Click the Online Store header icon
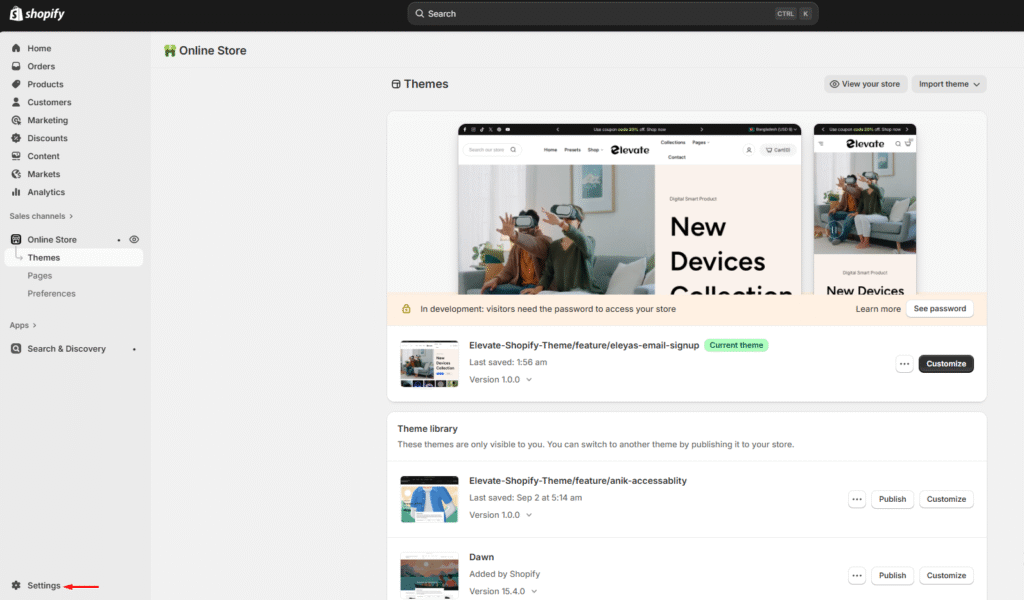 (x=170, y=51)
